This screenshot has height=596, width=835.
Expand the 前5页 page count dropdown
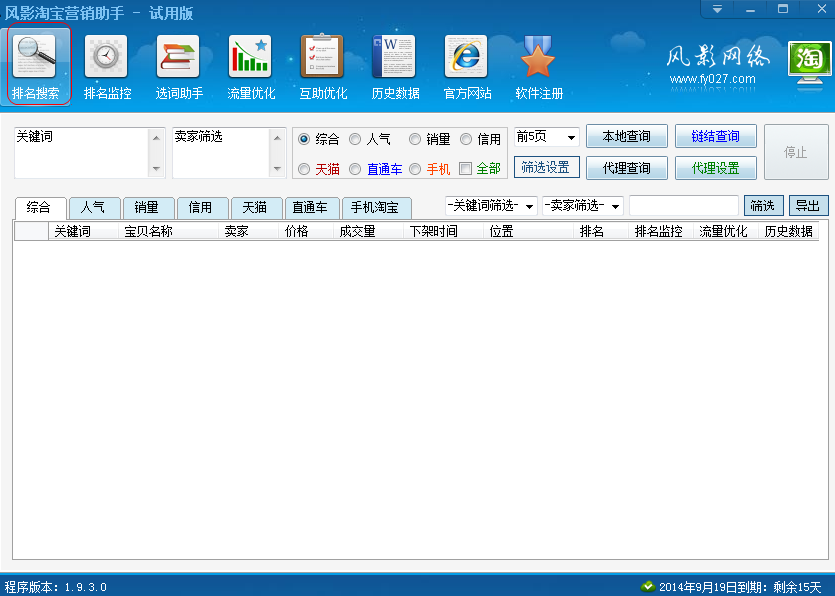(x=571, y=137)
